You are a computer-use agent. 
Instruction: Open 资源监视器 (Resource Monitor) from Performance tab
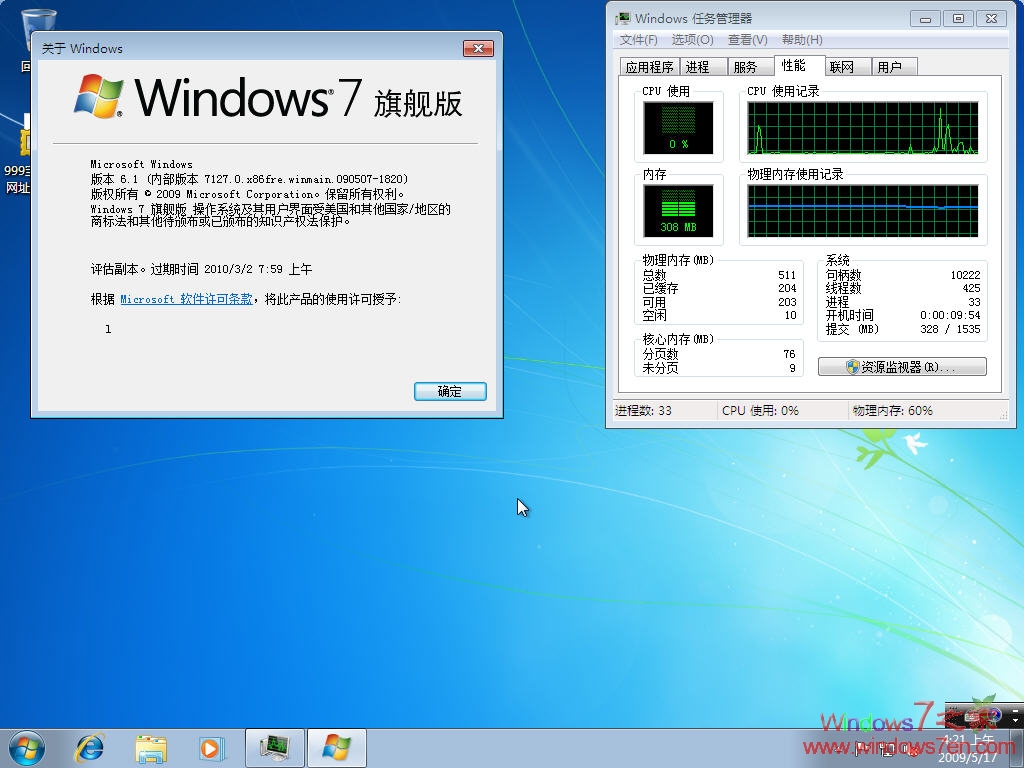(x=901, y=367)
